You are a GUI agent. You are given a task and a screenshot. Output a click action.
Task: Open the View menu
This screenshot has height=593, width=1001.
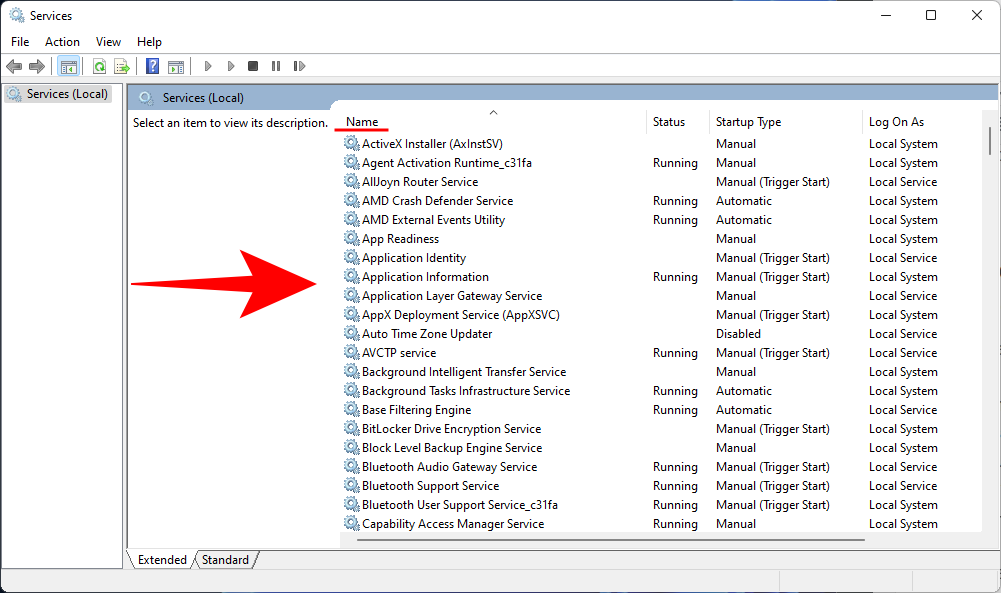pos(108,41)
